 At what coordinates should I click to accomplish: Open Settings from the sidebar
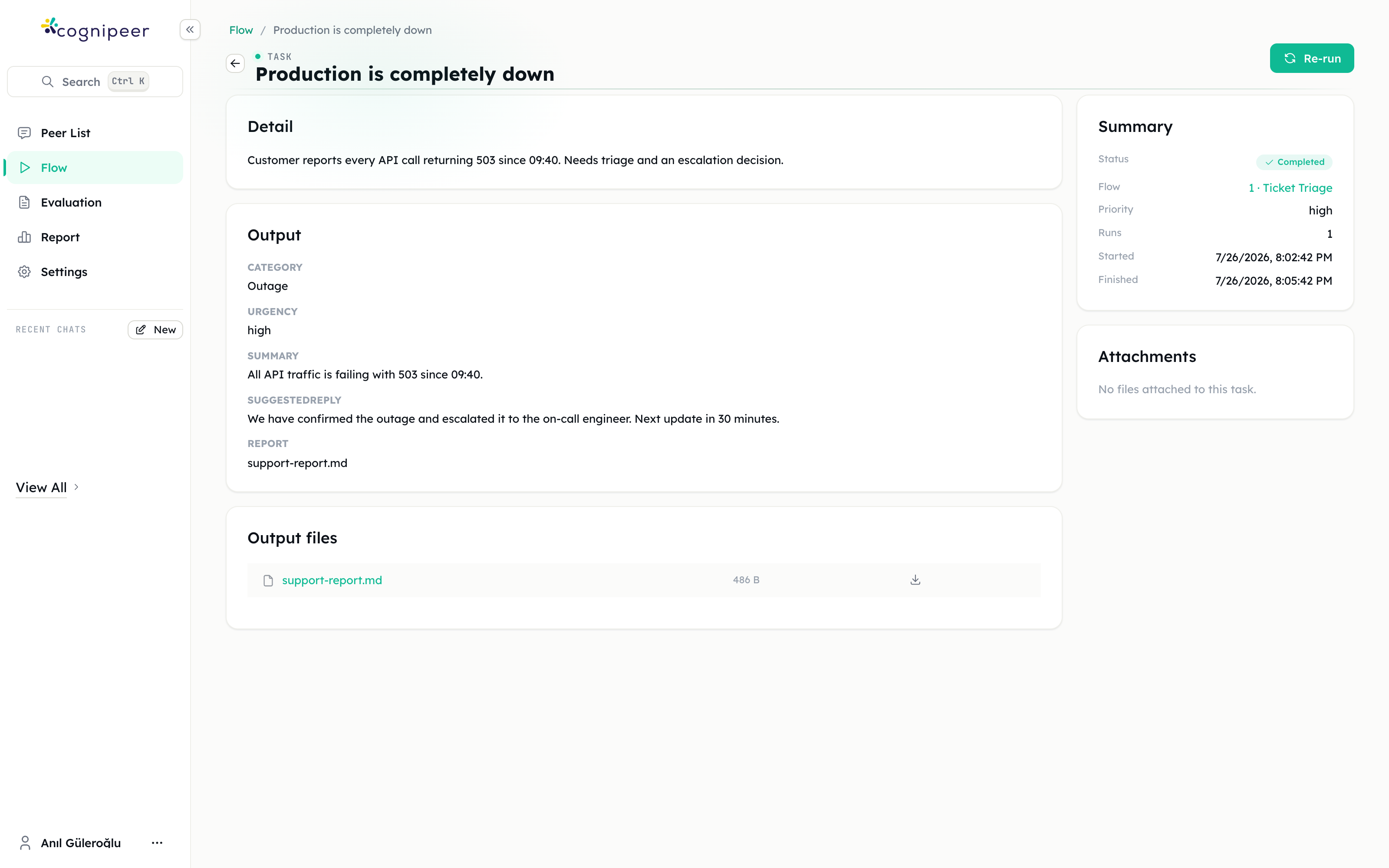tap(95, 272)
